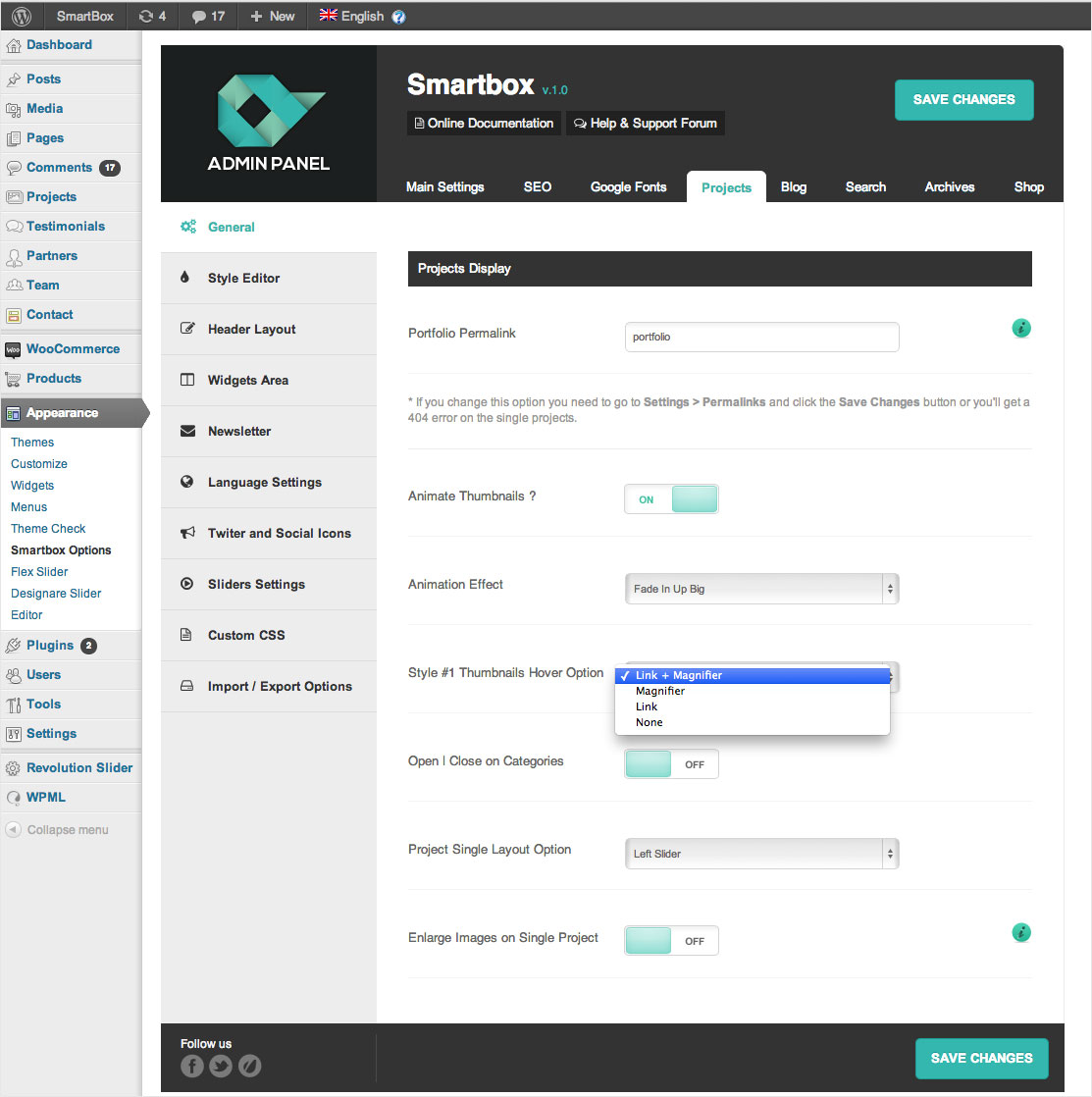Viewport: 1092px width, 1097px height.
Task: Expand the Project Single Layout Option dropdown
Action: (x=761, y=854)
